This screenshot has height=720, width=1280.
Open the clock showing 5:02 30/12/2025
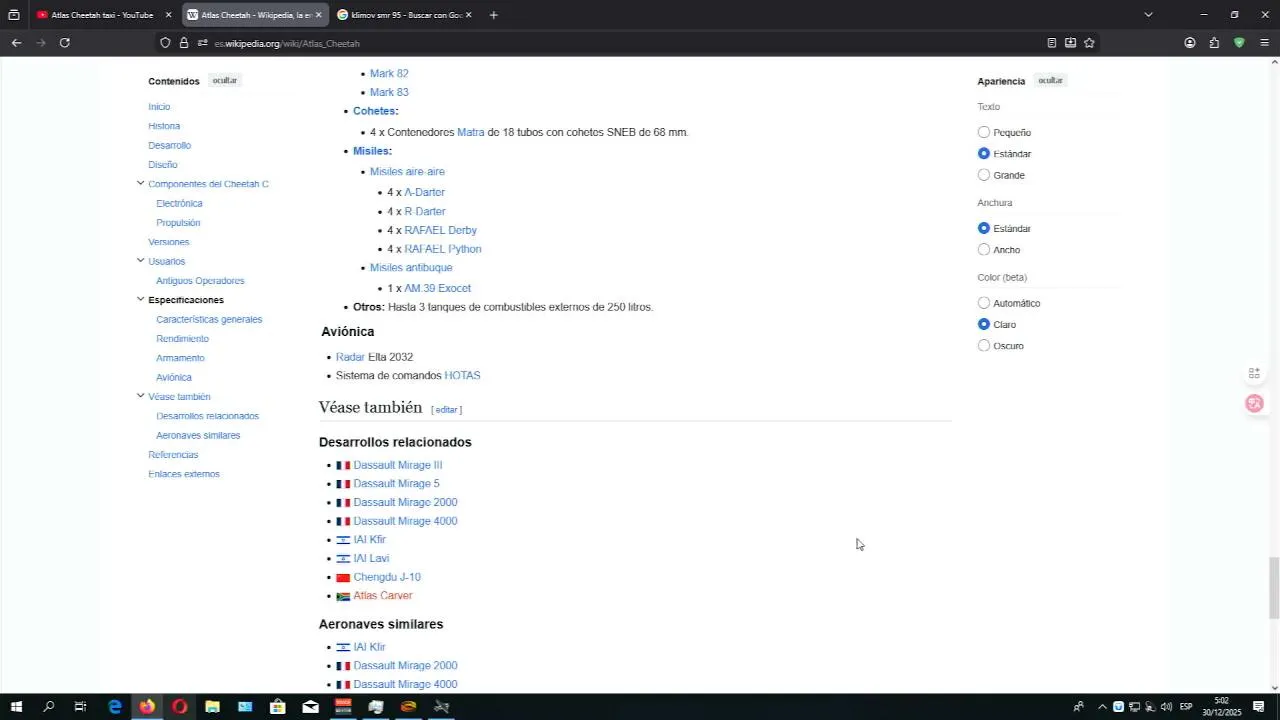1221,707
